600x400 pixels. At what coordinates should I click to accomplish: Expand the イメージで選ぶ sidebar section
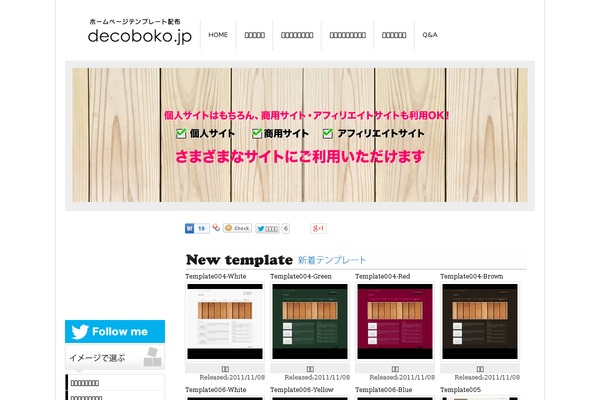click(115, 358)
